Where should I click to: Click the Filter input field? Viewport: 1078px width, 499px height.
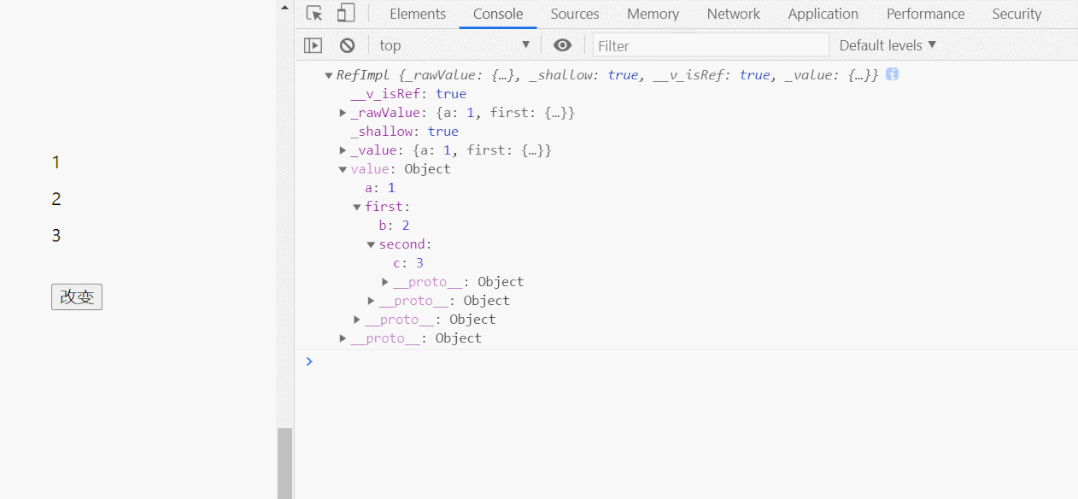point(710,45)
